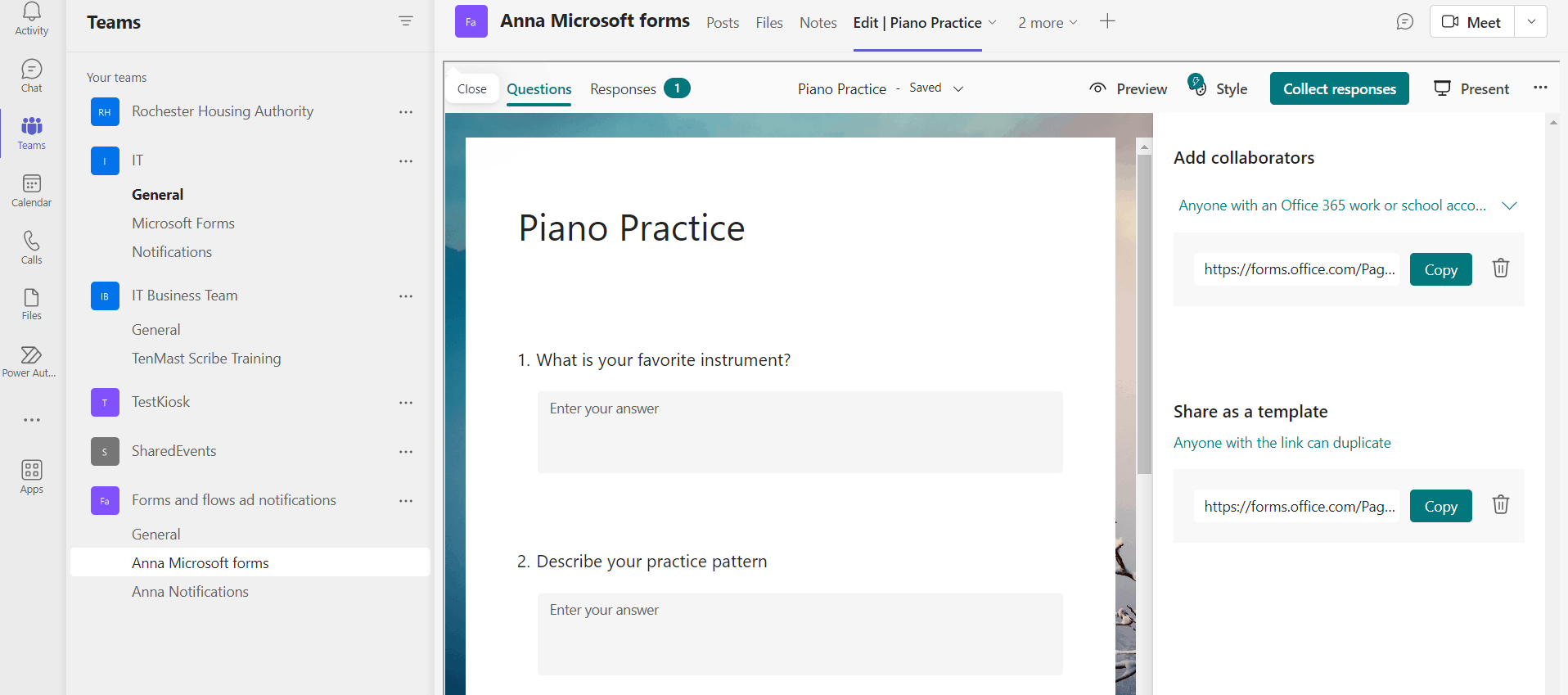This screenshot has width=1568, height=695.
Task: Open more options for IT team
Action: [406, 161]
